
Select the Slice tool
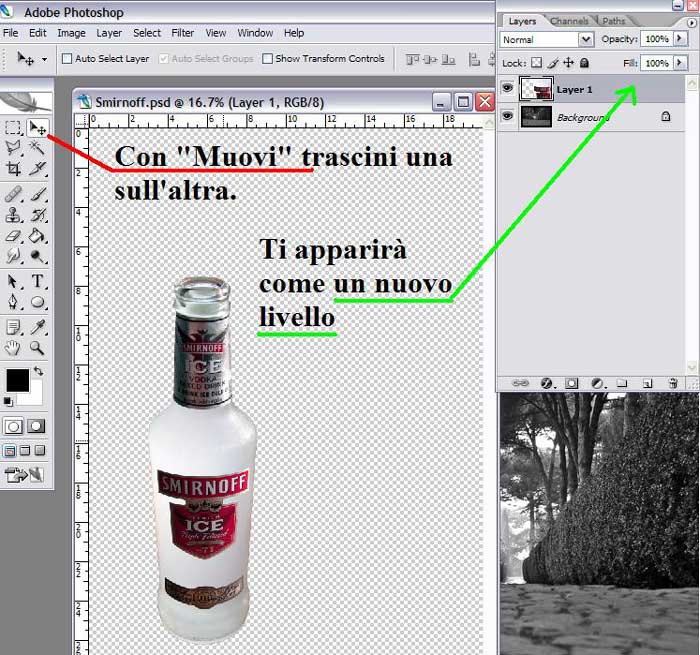pos(38,168)
